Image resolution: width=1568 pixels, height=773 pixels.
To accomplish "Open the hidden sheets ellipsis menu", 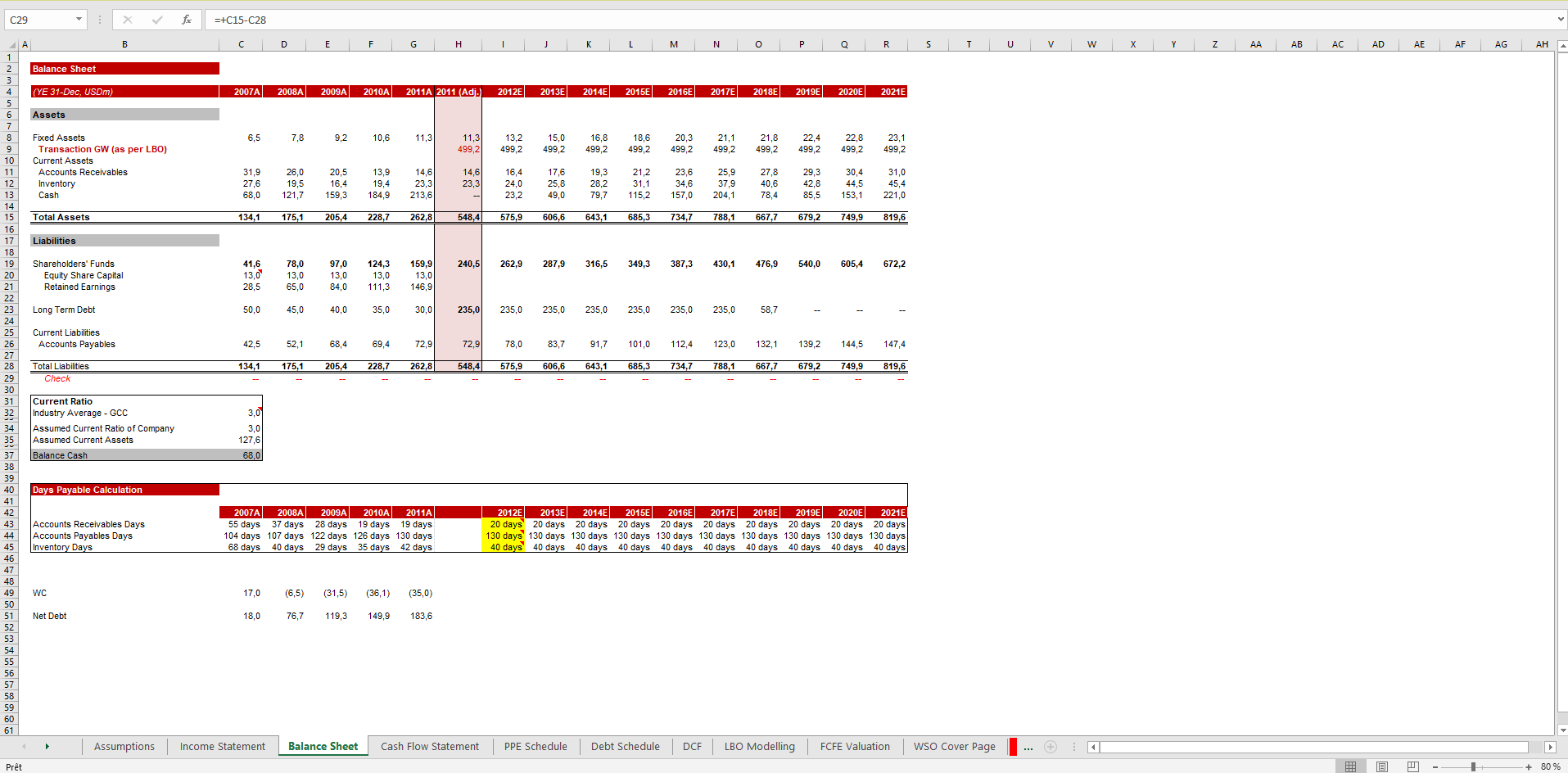I will [1028, 747].
